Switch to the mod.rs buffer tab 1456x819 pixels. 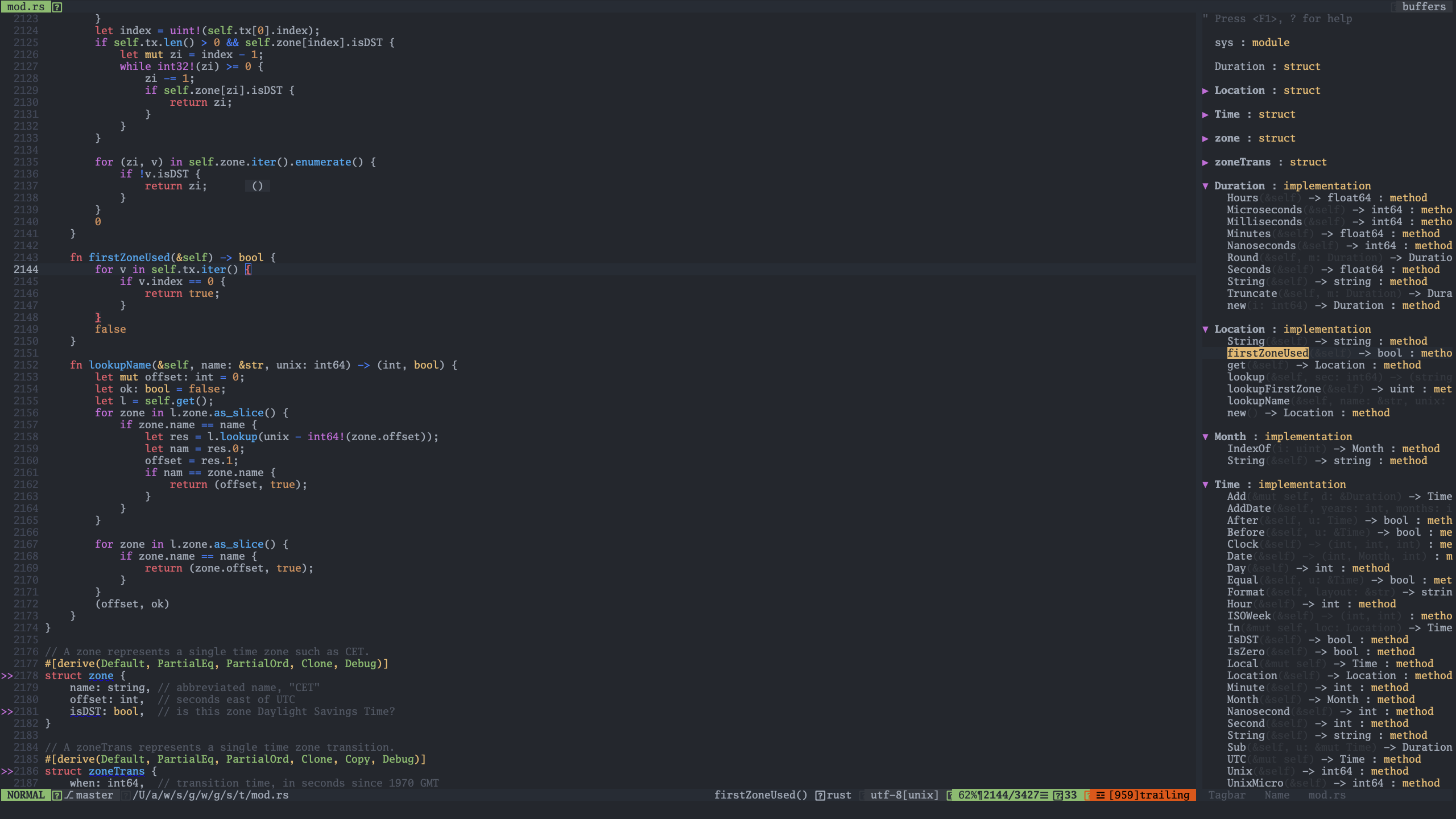26,7
